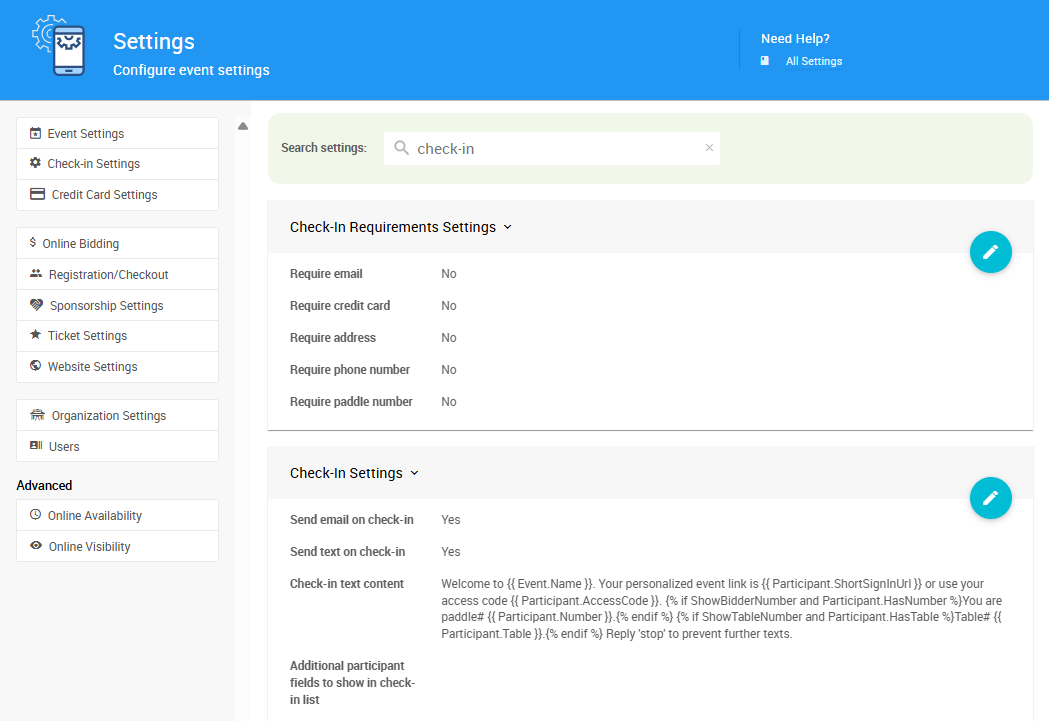Open the All Settings help link
1049x721 pixels.
813,61
